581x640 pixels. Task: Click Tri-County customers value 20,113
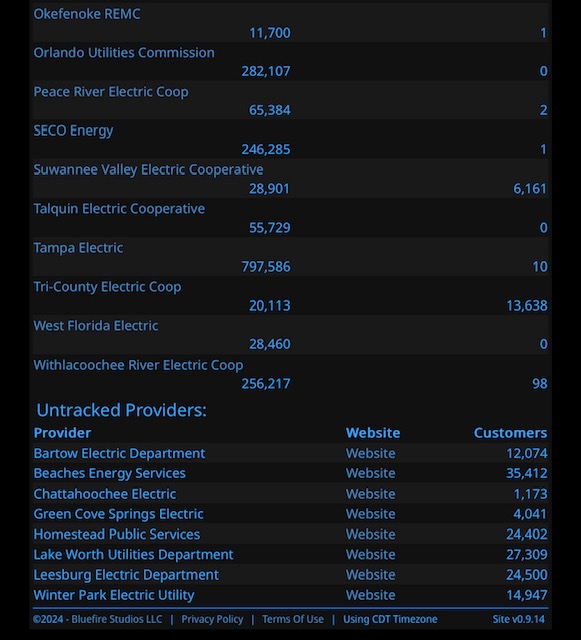click(x=269, y=306)
